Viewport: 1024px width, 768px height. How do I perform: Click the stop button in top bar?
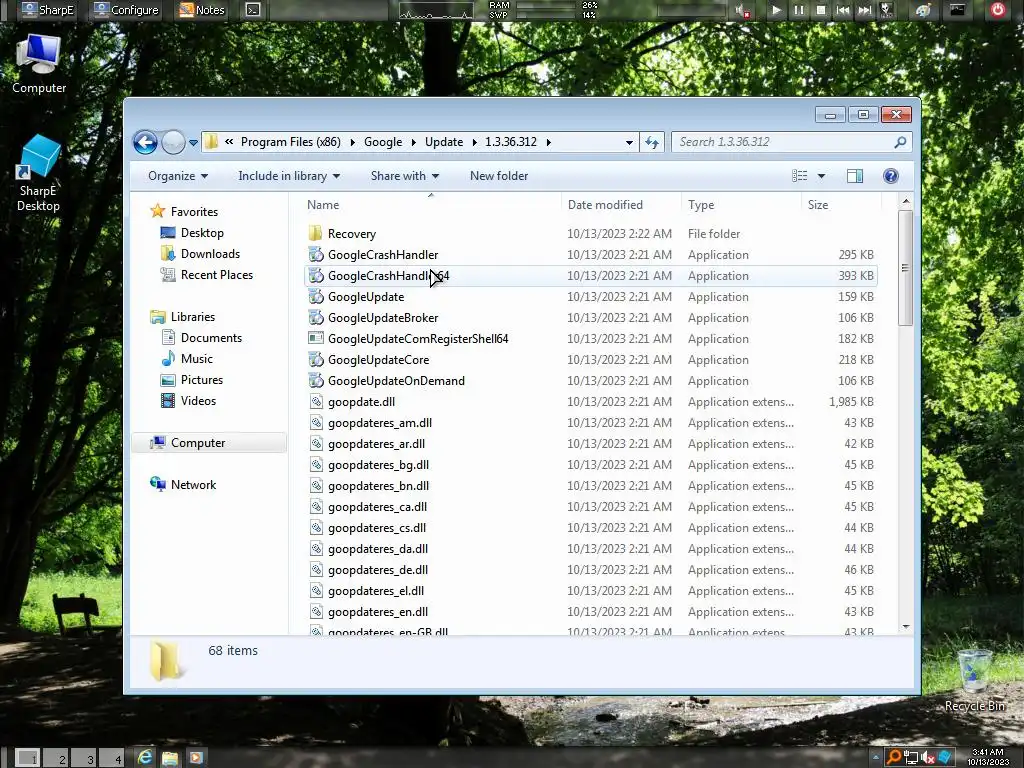pos(821,10)
